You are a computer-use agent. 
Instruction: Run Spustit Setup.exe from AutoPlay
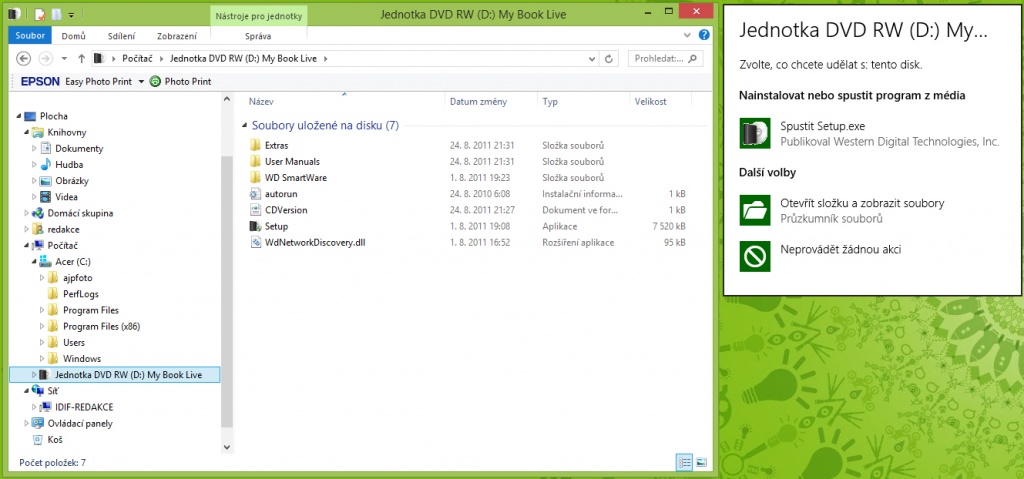874,133
